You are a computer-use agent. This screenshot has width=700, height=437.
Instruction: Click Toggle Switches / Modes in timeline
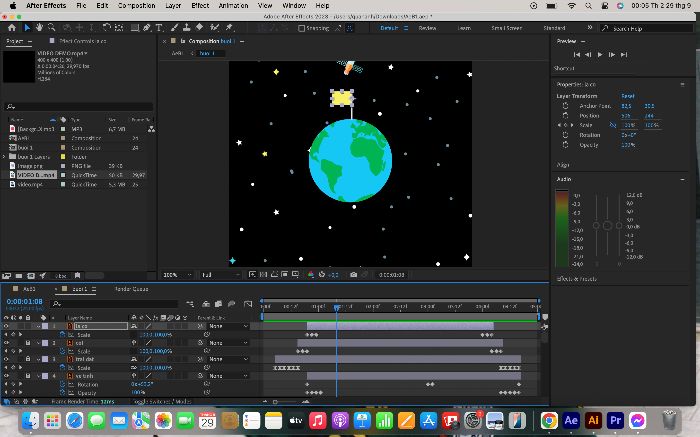(x=162, y=401)
